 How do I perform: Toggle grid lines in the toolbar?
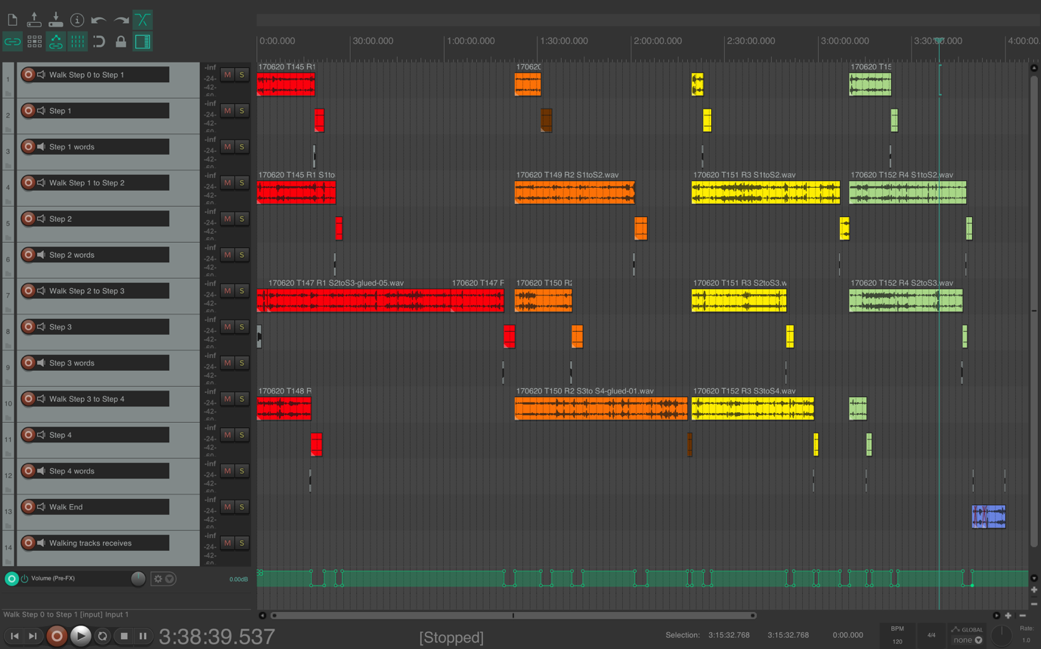[77, 42]
